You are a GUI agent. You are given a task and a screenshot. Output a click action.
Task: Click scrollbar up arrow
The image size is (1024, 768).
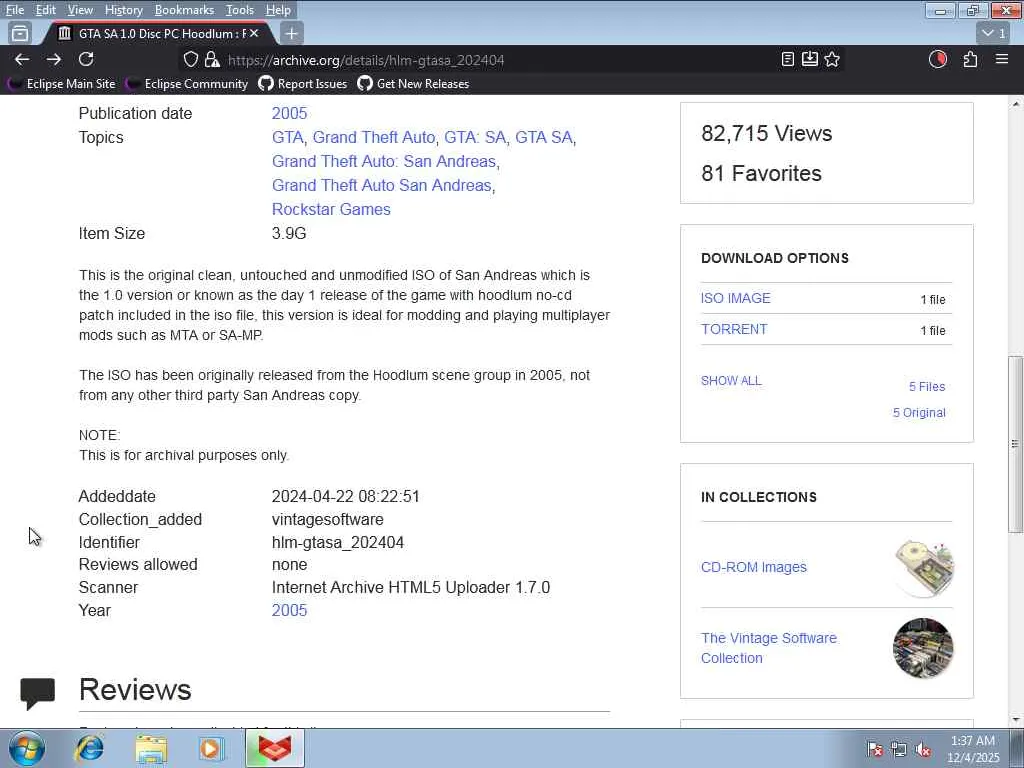(1016, 104)
